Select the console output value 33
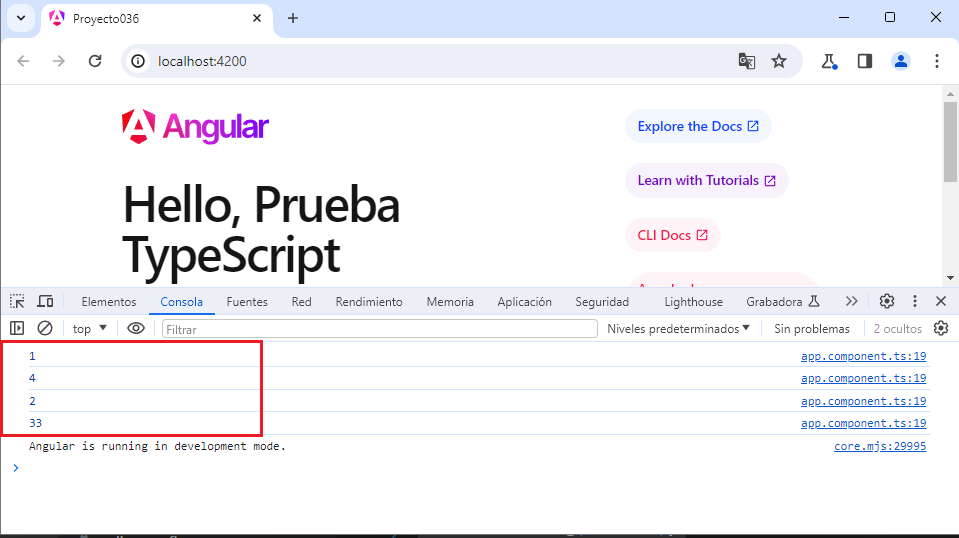 pos(35,423)
